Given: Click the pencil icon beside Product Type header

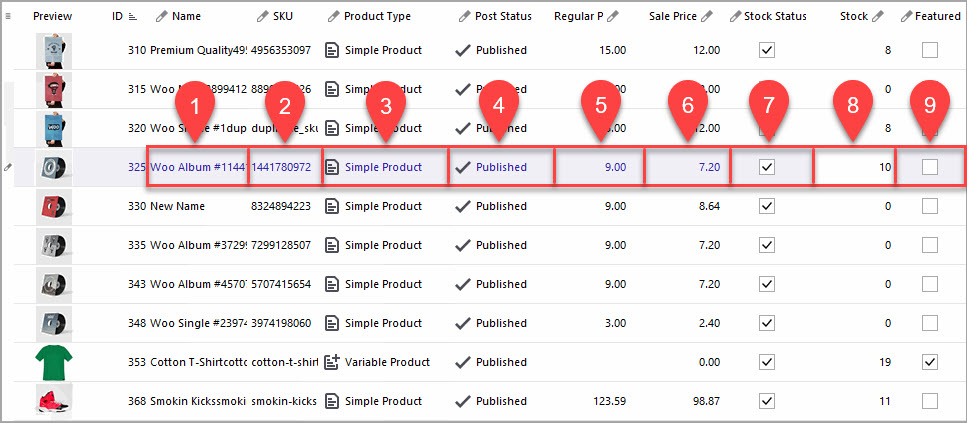Looking at the screenshot, I should pyautogui.click(x=333, y=16).
